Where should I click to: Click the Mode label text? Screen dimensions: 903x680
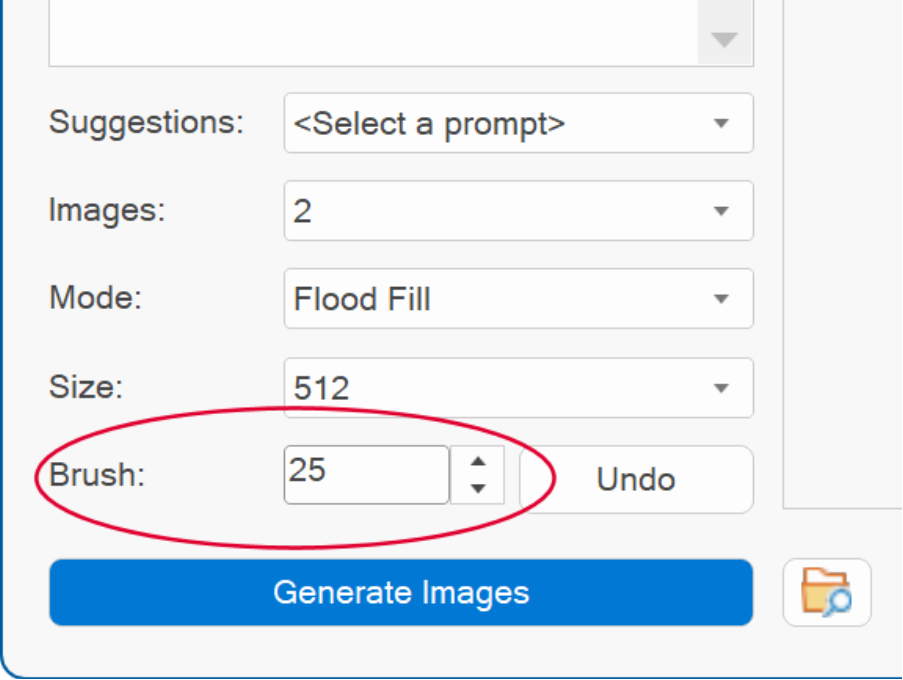click(x=96, y=298)
